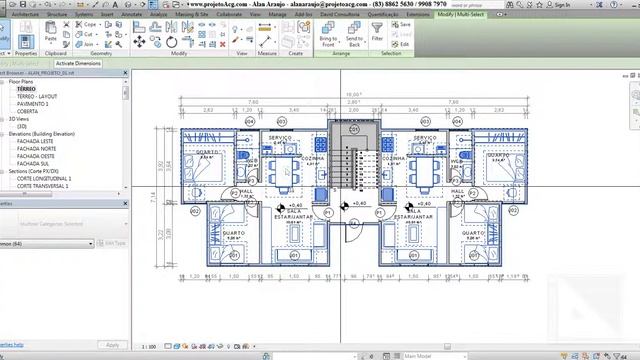Collapse the Elevations (Building Elevation) node
The height and width of the screenshot is (360, 640).
point(2,134)
